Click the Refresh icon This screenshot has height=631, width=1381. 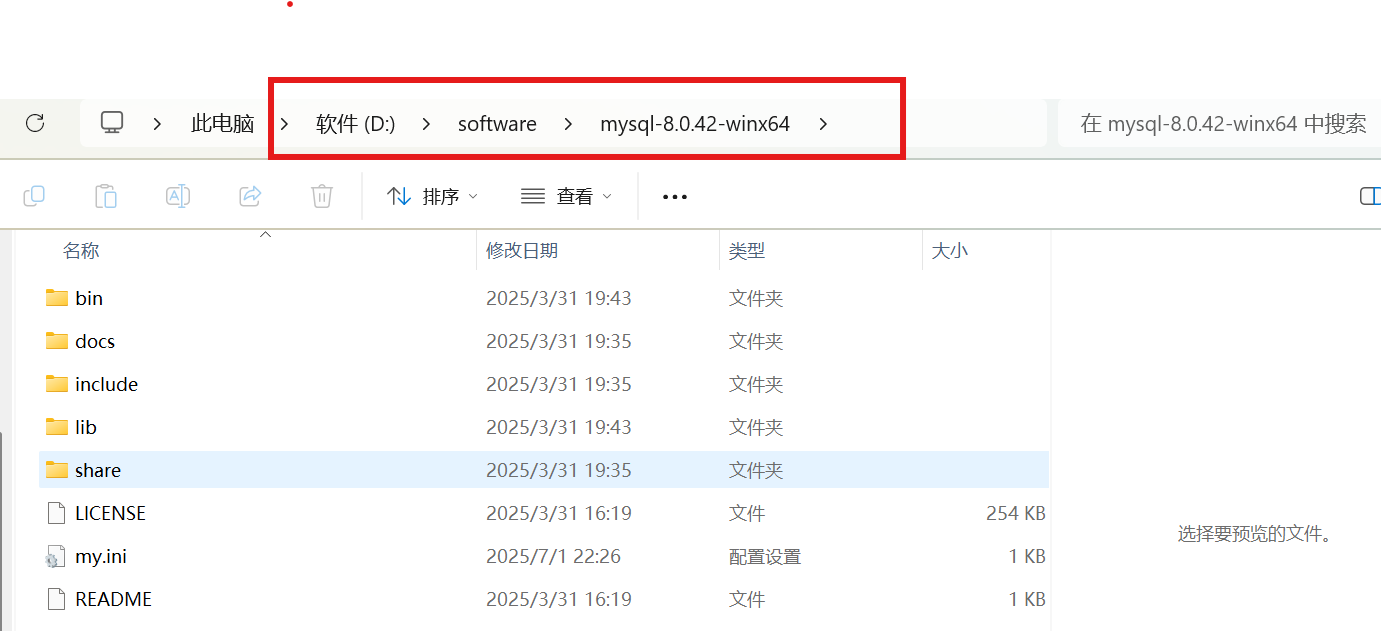pos(35,123)
